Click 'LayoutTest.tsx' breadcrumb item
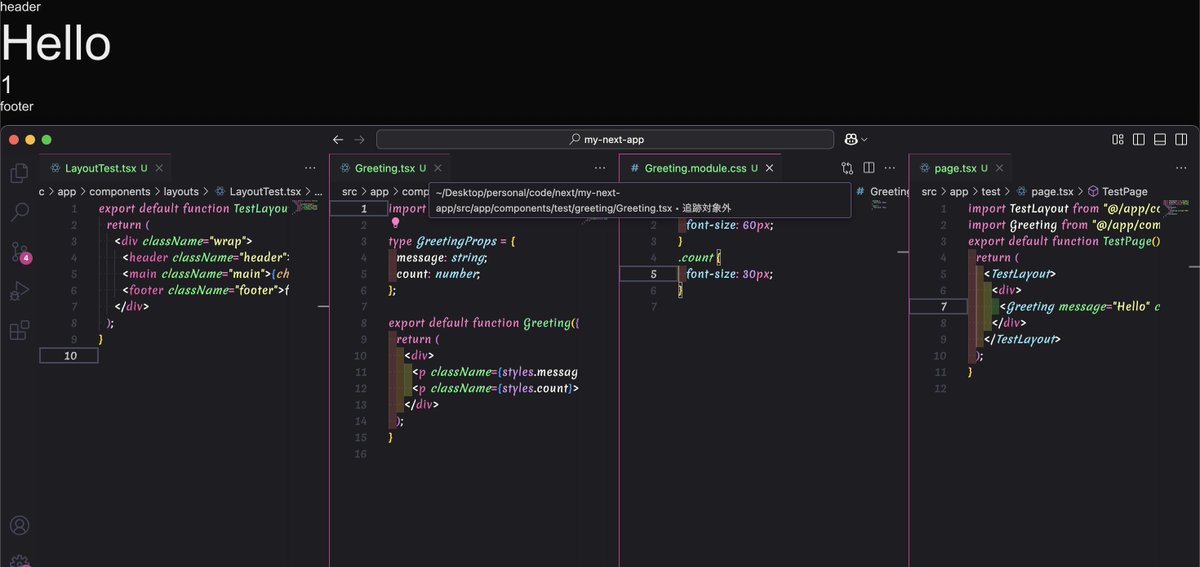 (265, 191)
